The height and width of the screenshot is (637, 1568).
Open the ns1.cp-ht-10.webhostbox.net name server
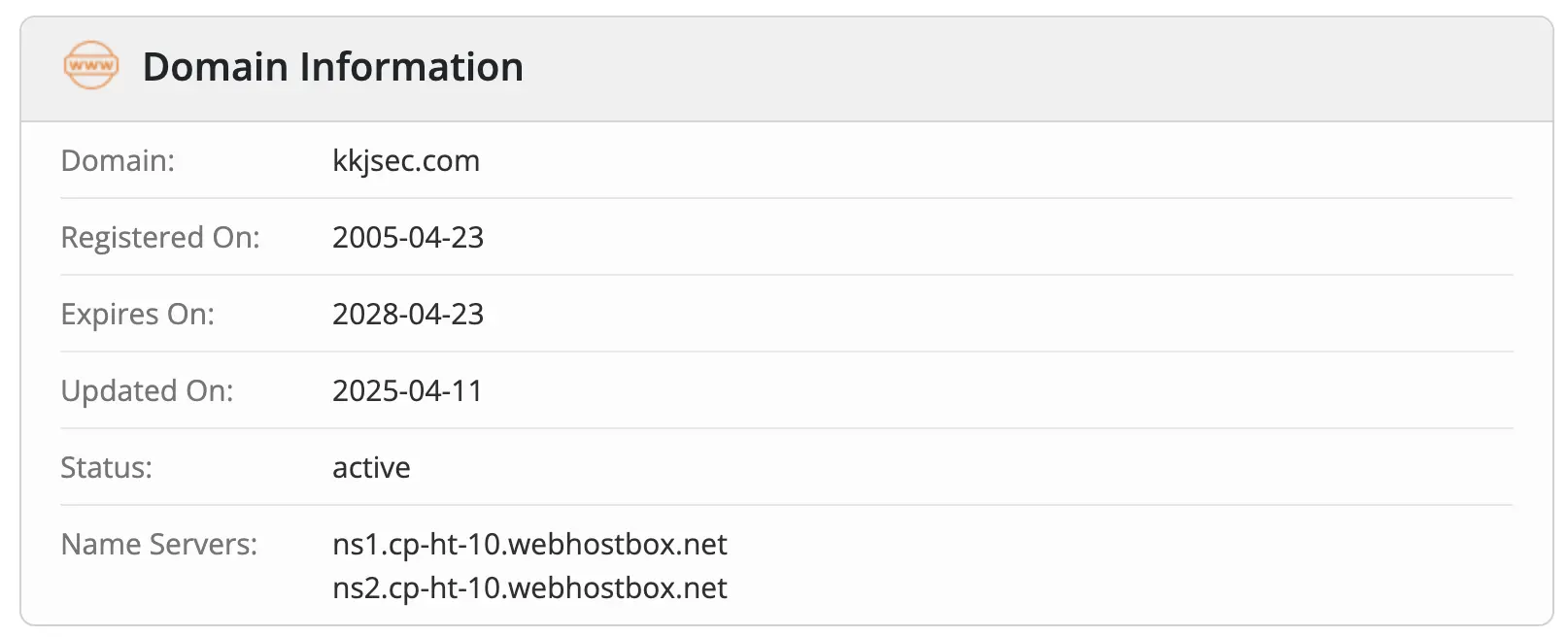[529, 544]
